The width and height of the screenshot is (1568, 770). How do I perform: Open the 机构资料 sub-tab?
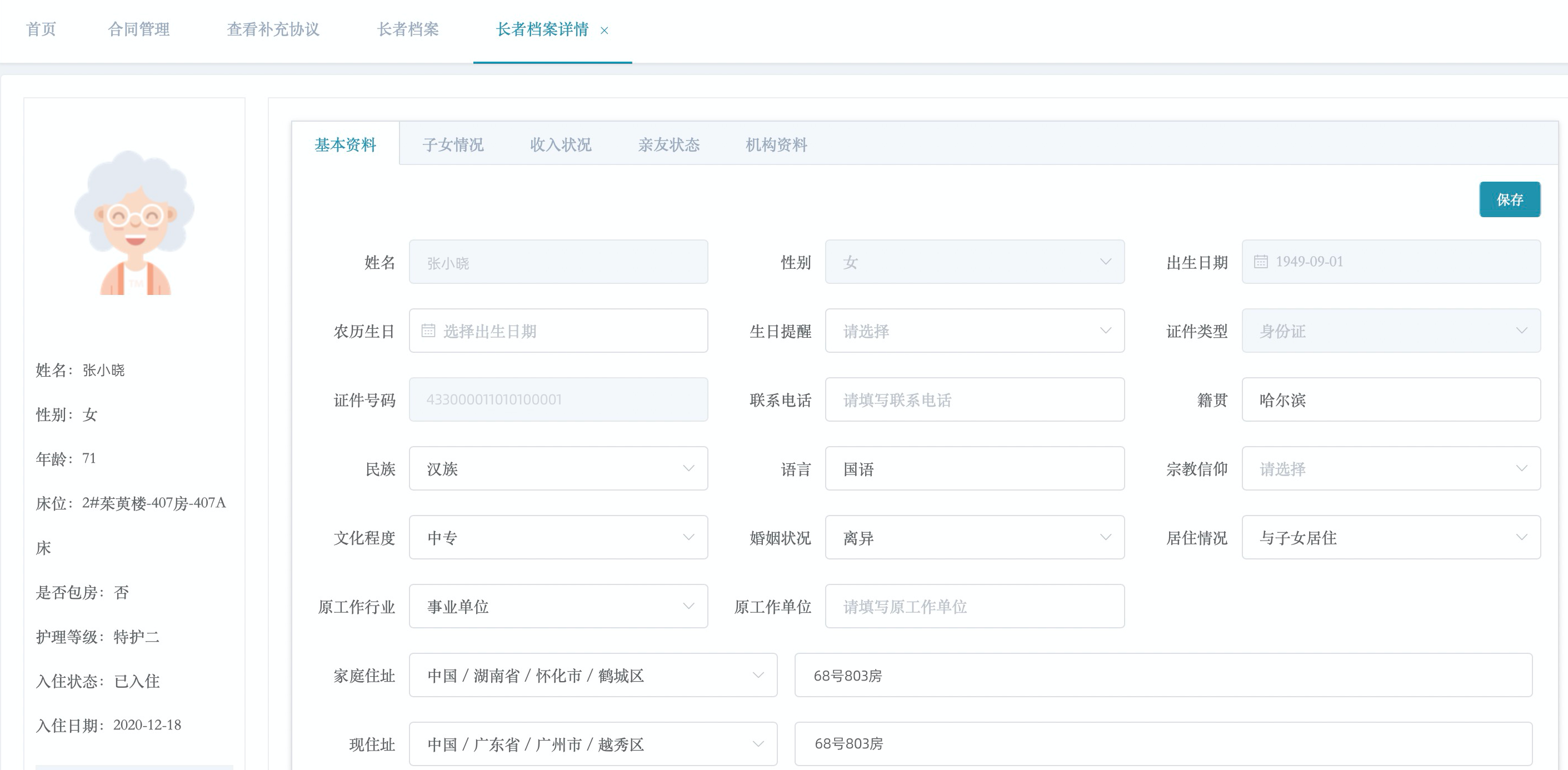tap(776, 144)
